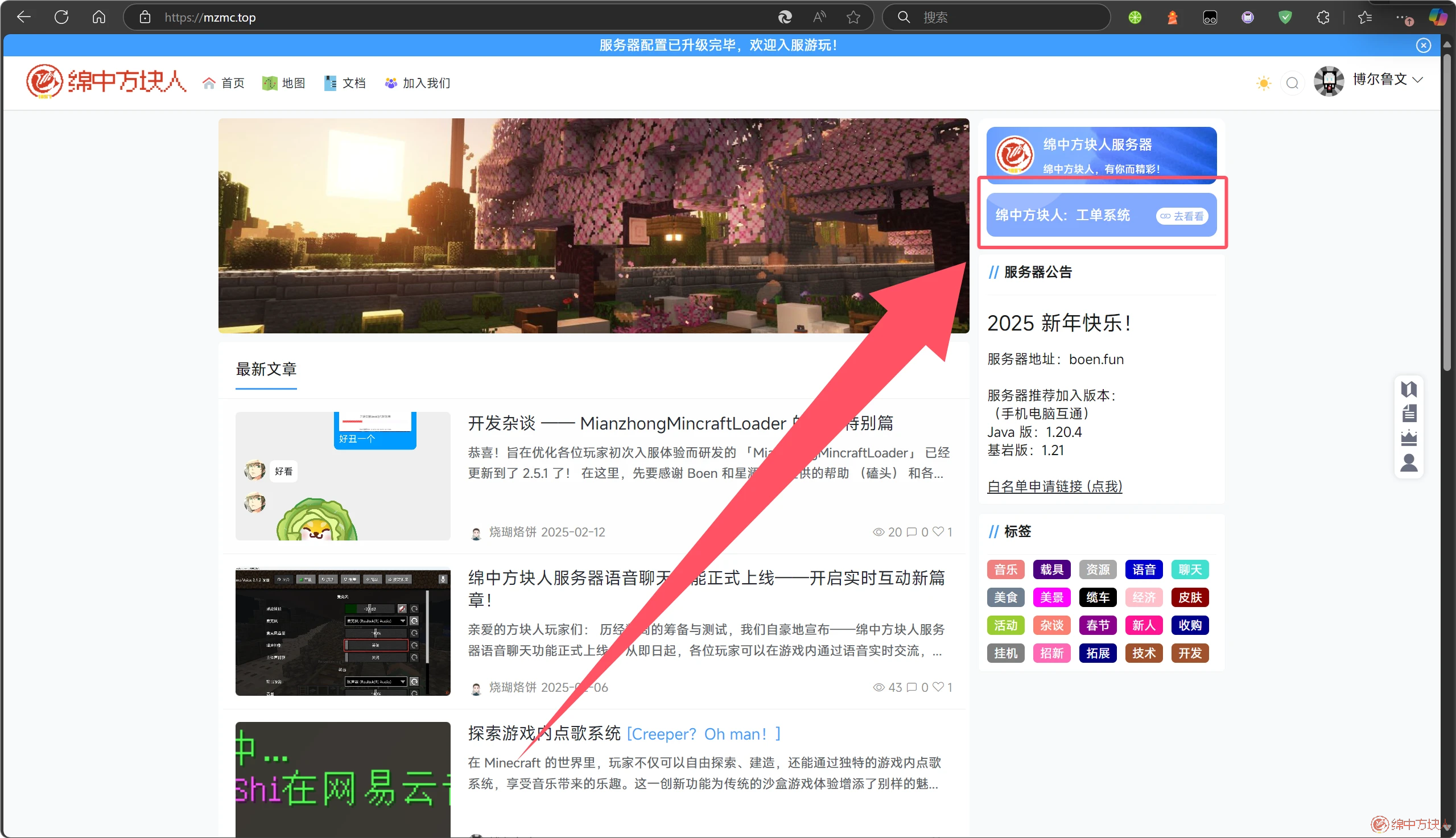Screen dimensions: 1456x838
Task: Open the 加入我们 nav item
Action: pos(417,83)
